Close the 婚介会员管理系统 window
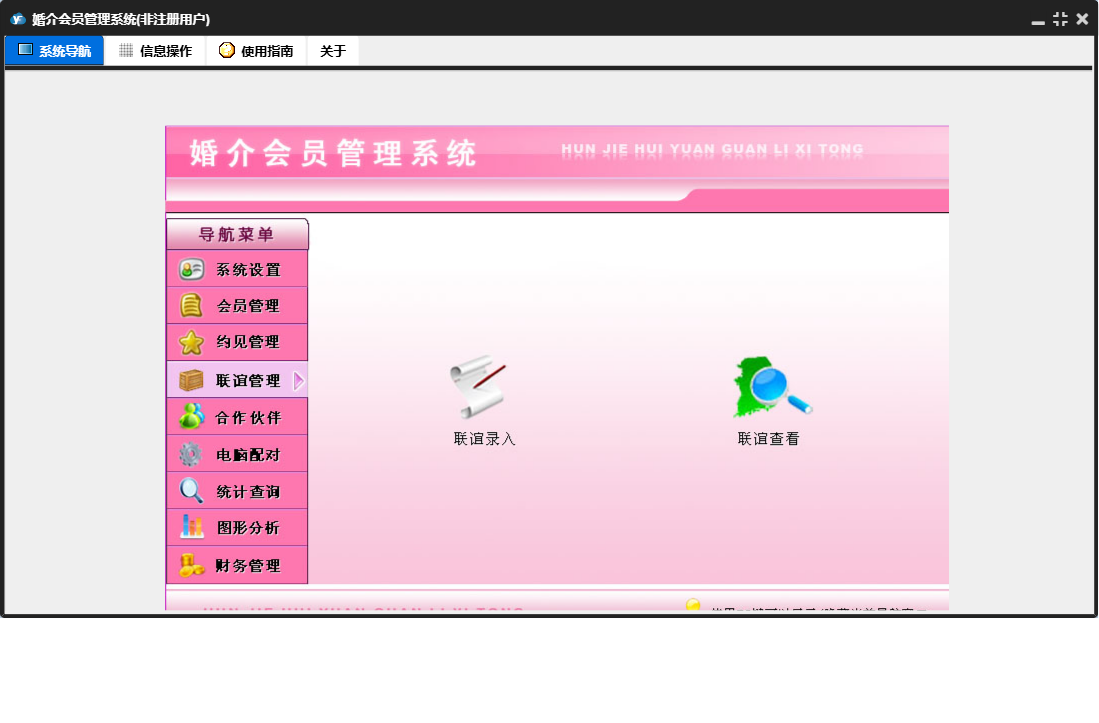The width and height of the screenshot is (1099, 723). coord(1082,19)
